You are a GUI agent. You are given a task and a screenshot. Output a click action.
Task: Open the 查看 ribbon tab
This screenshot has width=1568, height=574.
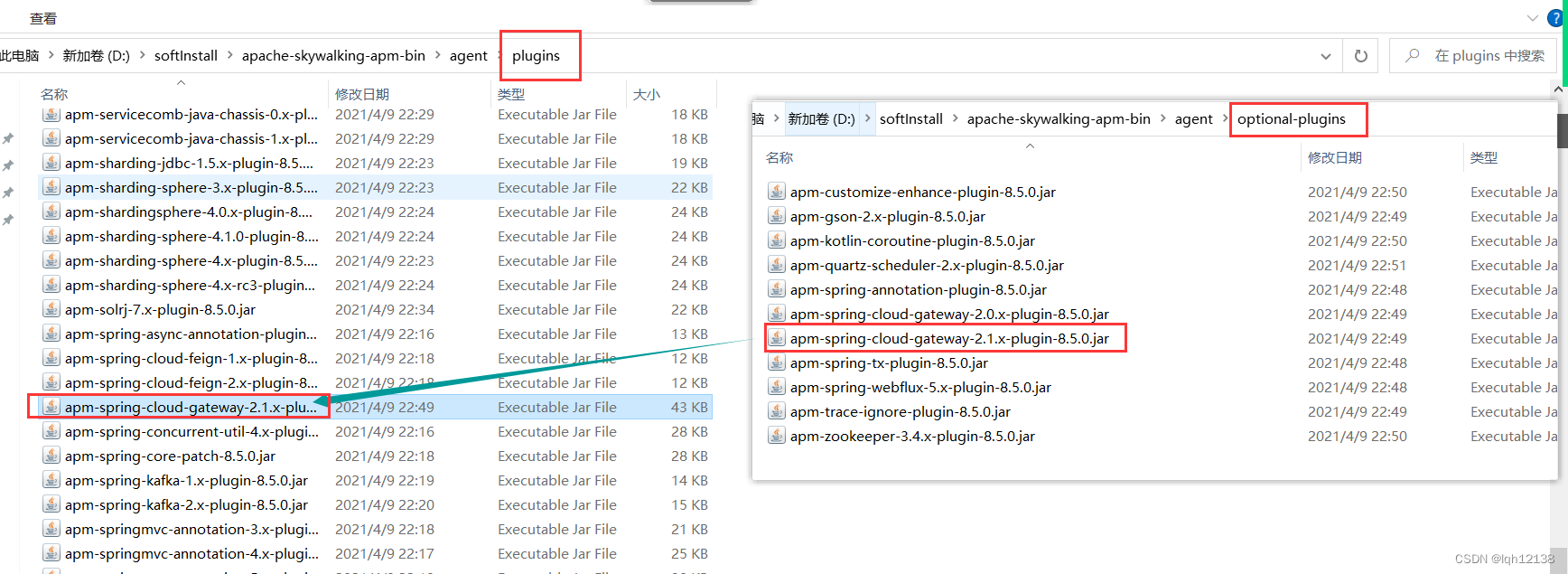[x=43, y=18]
